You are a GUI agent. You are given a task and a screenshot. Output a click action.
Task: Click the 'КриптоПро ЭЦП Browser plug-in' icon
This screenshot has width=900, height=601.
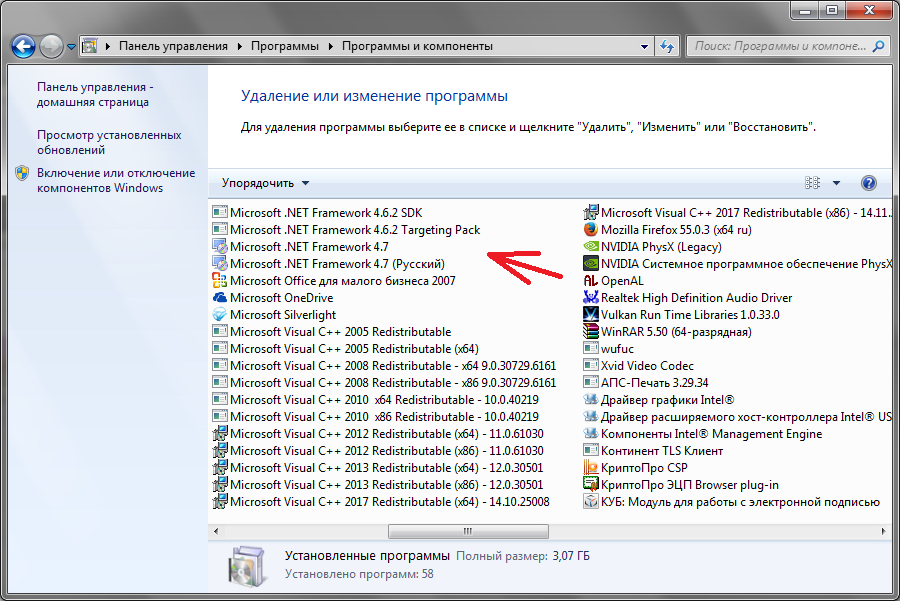pyautogui.click(x=591, y=484)
